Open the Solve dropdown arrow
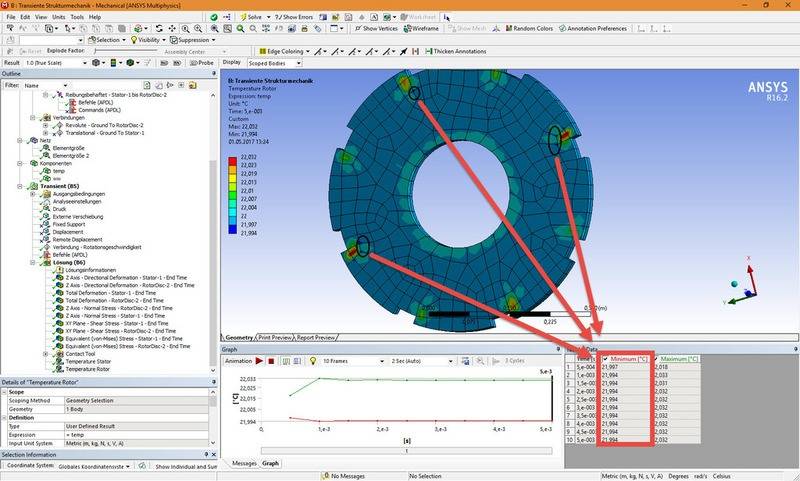The height and width of the screenshot is (481, 800). pos(268,17)
